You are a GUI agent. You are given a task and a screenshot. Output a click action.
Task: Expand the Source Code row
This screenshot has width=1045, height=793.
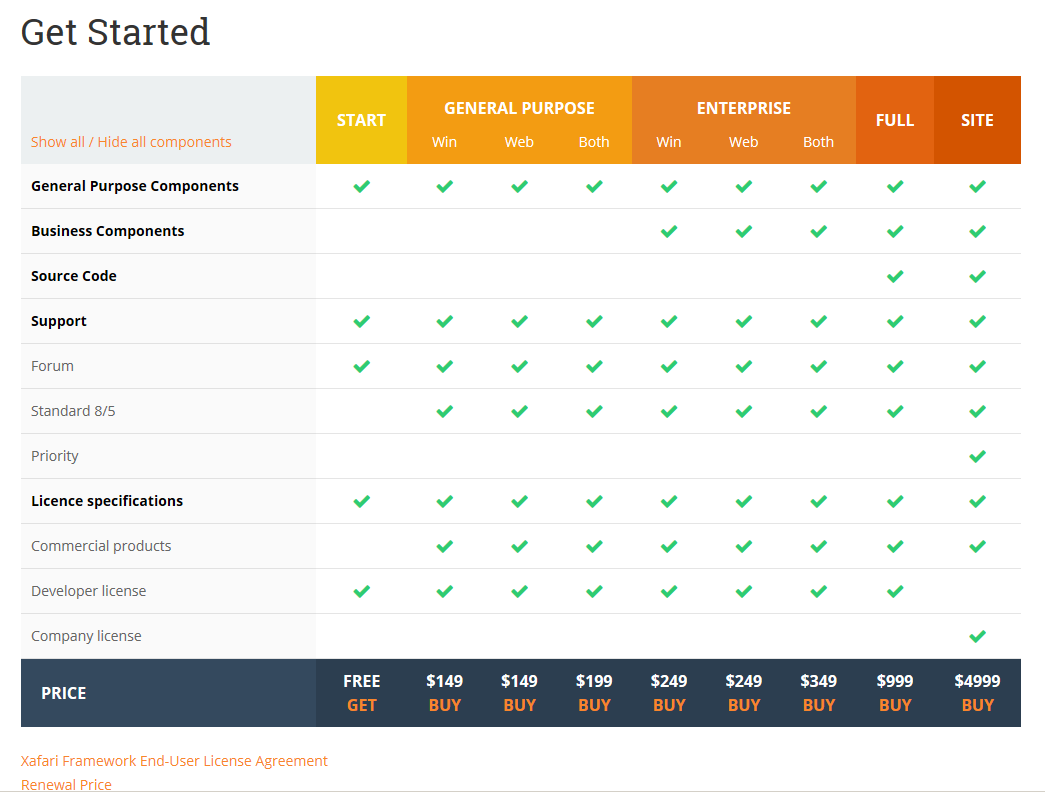(x=73, y=276)
